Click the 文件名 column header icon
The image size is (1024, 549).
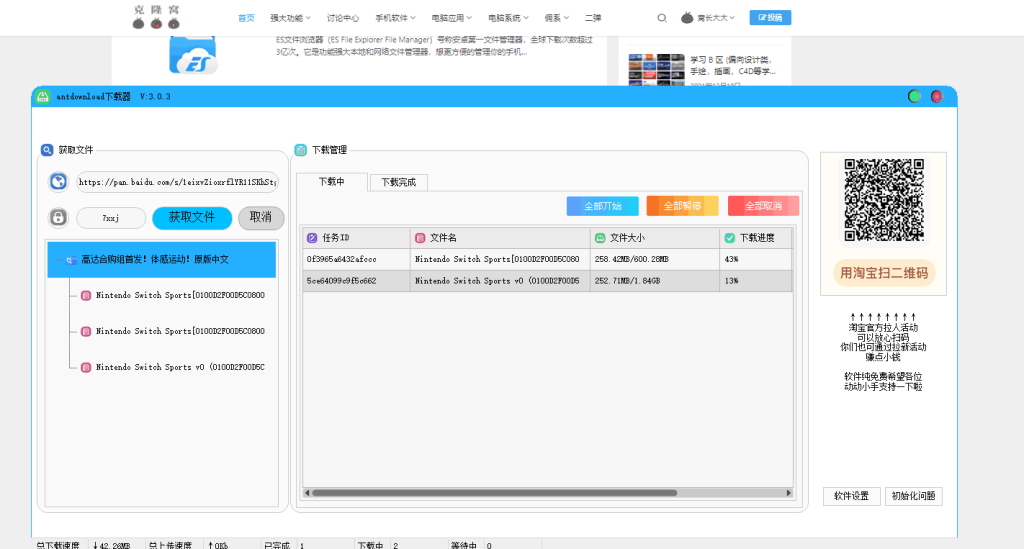(x=420, y=238)
